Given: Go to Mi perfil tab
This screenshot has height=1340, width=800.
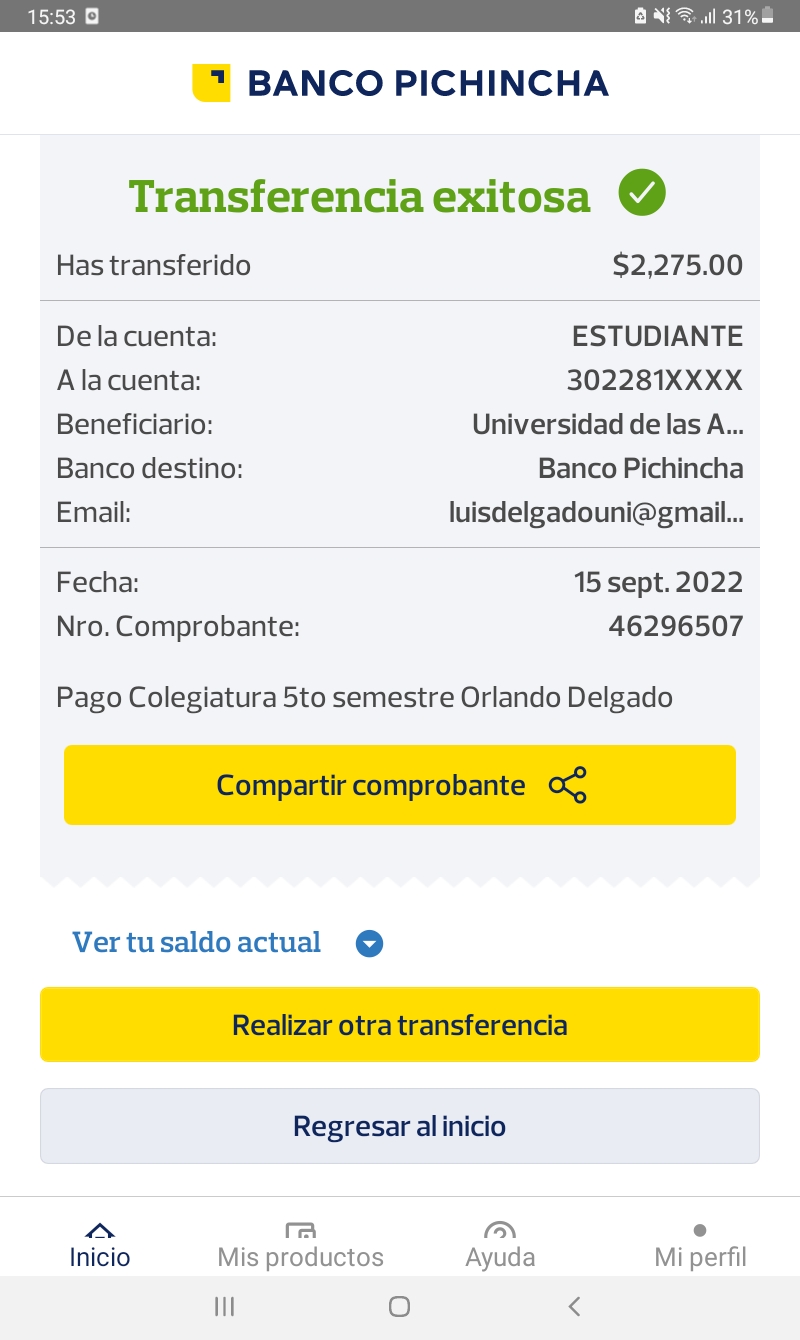Looking at the screenshot, I should pyautogui.click(x=700, y=1246).
